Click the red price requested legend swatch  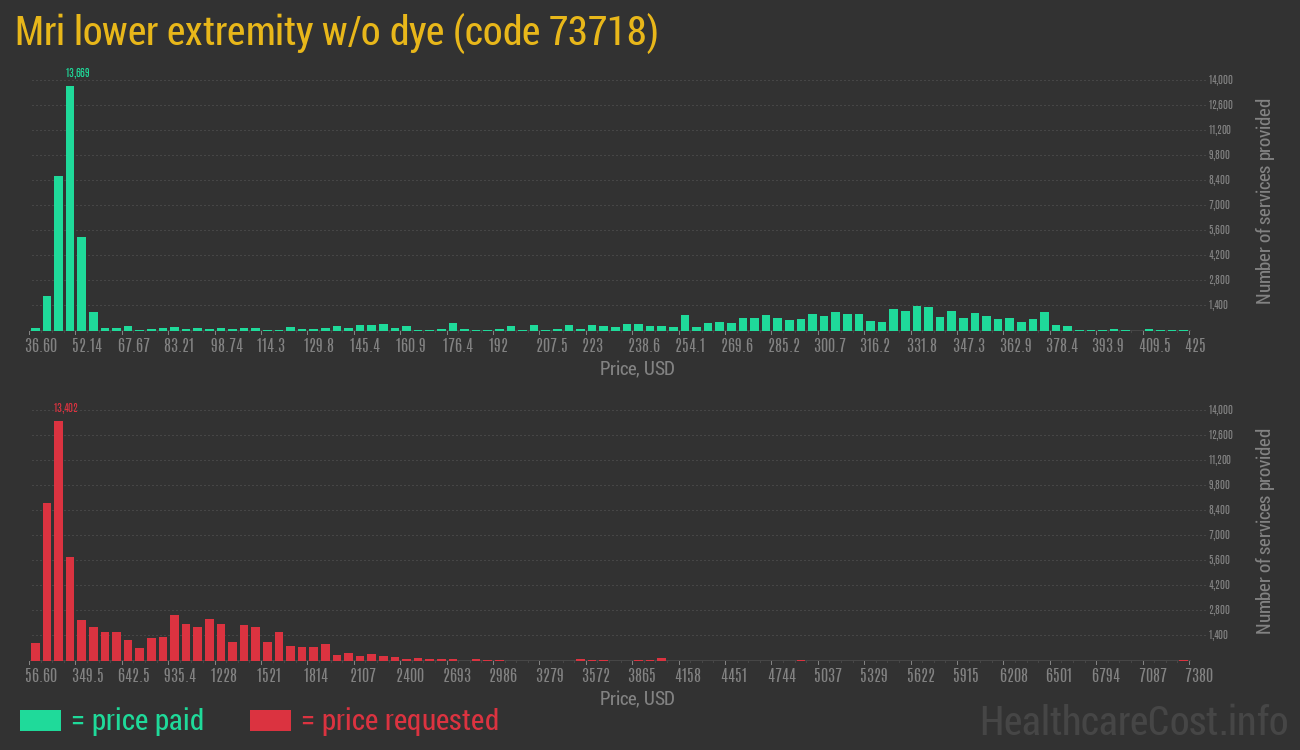tap(270, 720)
